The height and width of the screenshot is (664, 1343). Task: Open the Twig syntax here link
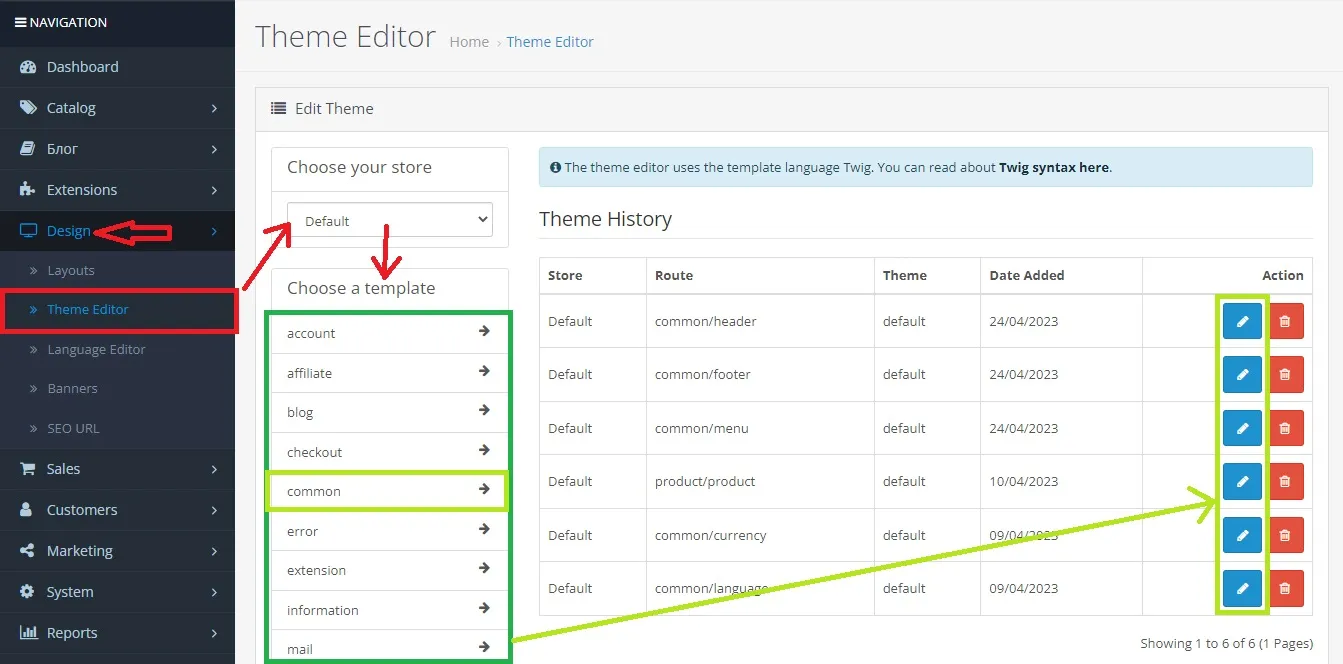pyautogui.click(x=1054, y=168)
